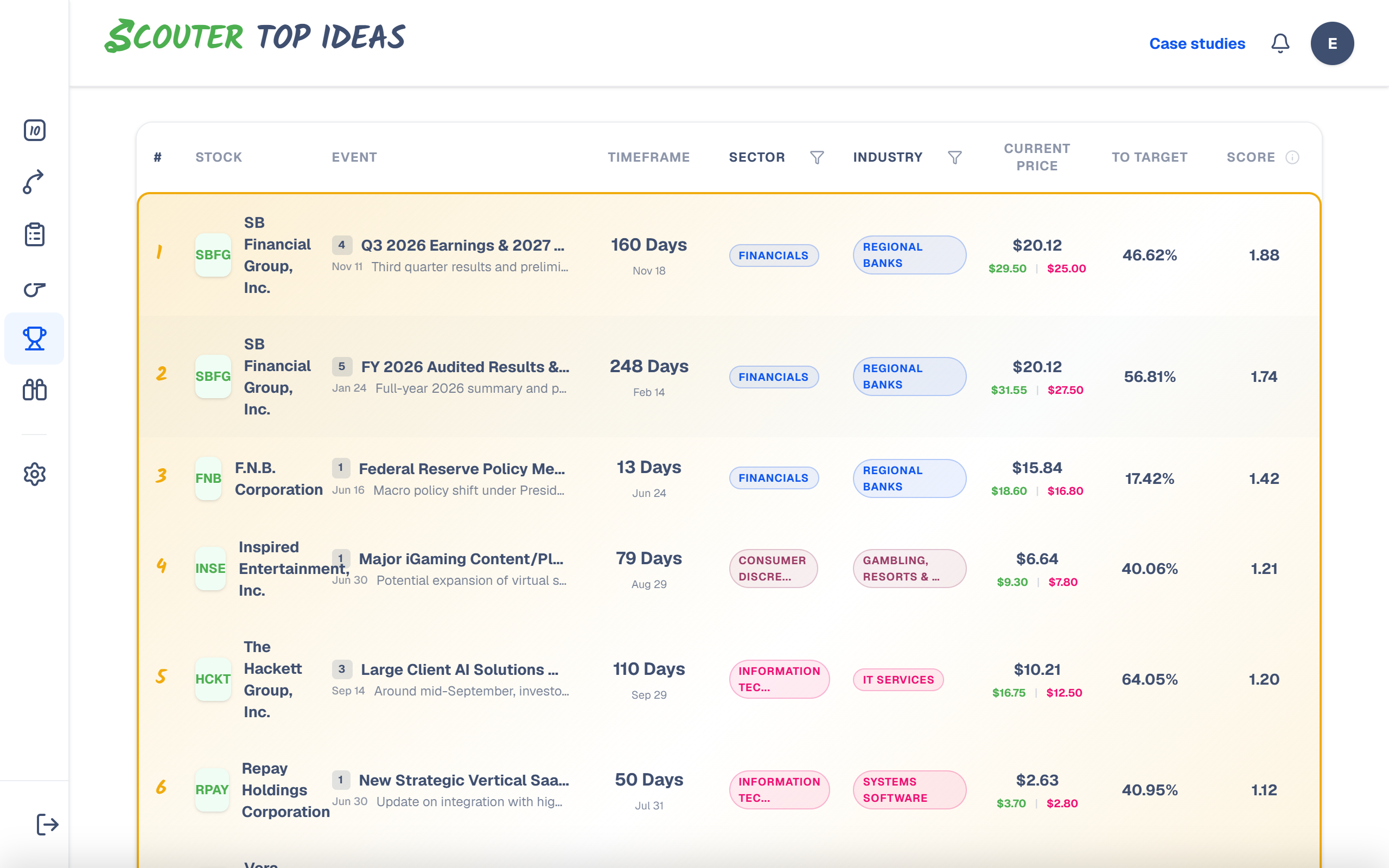Click the IT Services industry tag
The width and height of the screenshot is (1389, 868).
899,680
